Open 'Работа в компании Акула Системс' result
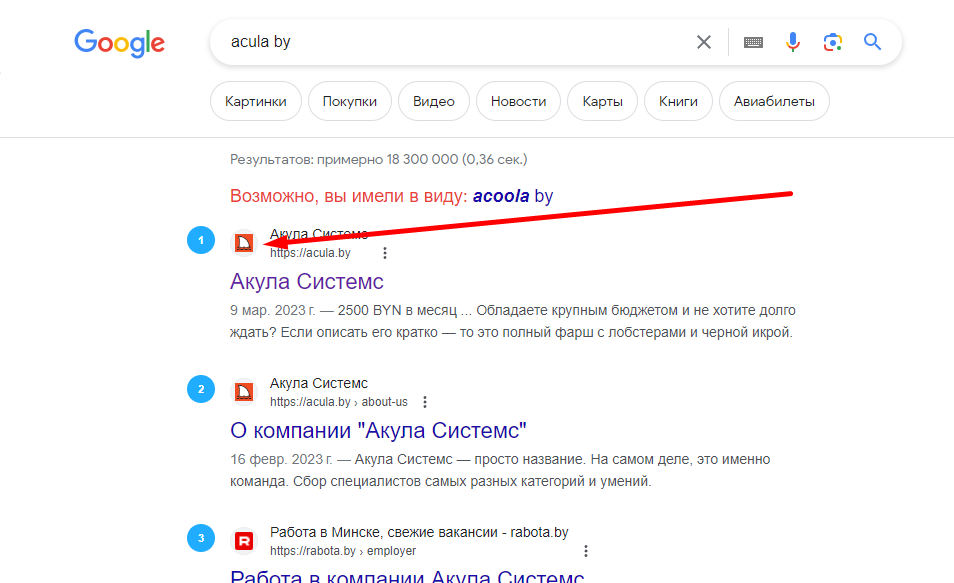954x583 pixels. (x=407, y=576)
